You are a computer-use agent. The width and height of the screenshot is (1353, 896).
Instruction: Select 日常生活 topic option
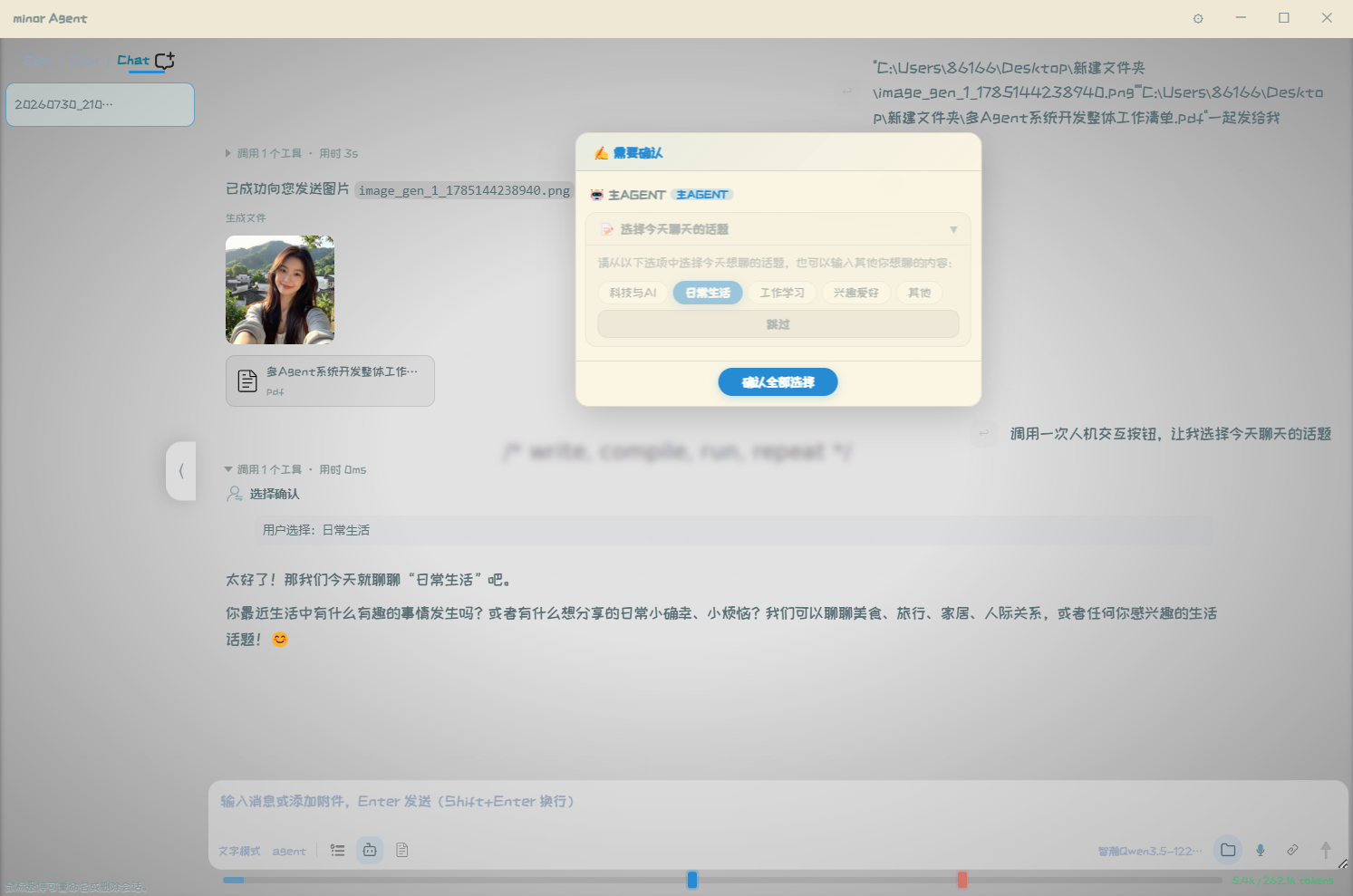(708, 293)
